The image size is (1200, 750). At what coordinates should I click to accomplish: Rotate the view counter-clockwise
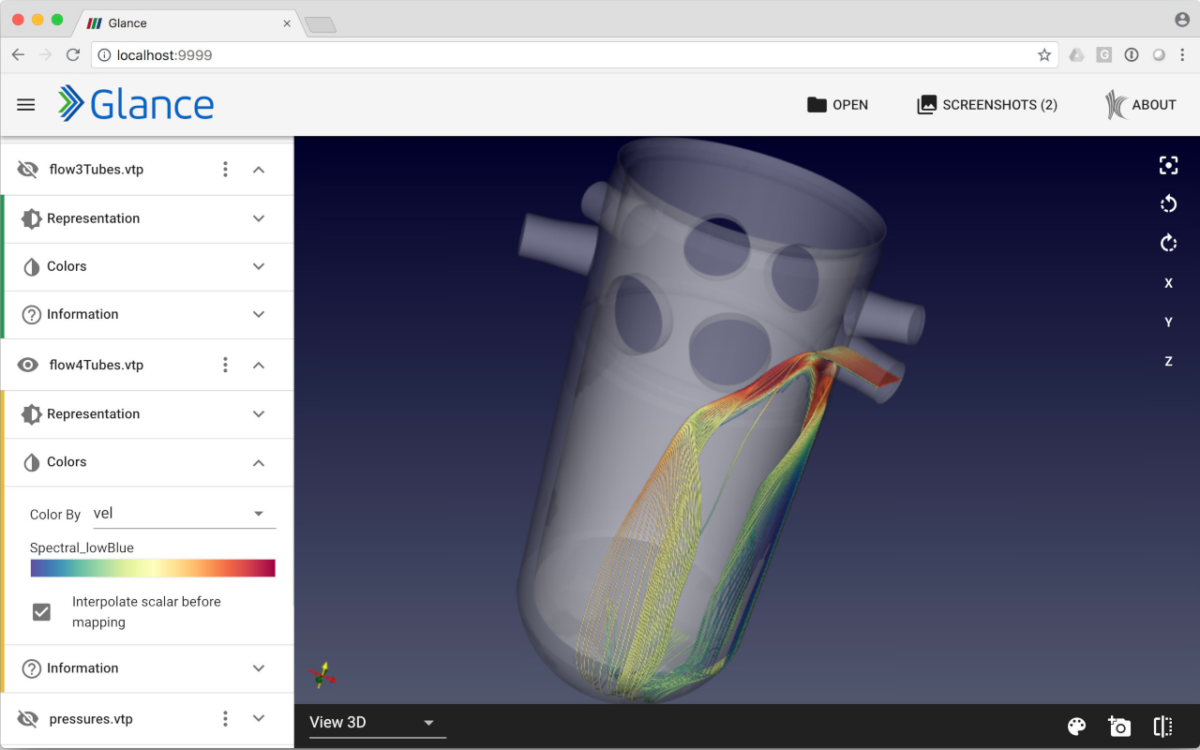click(1168, 204)
